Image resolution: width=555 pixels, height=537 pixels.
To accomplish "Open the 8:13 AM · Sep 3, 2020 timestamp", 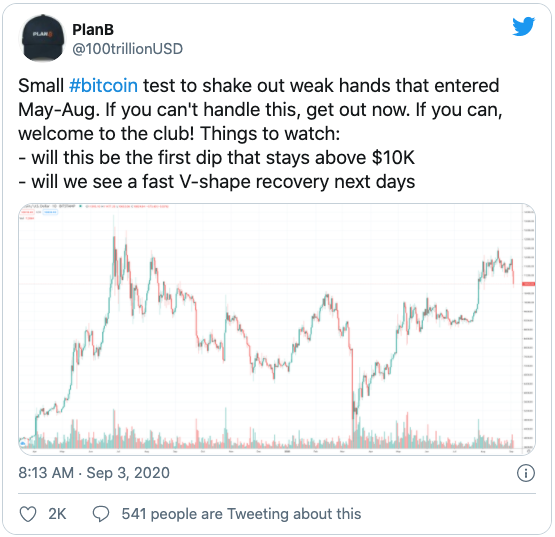I will [x=94, y=473].
